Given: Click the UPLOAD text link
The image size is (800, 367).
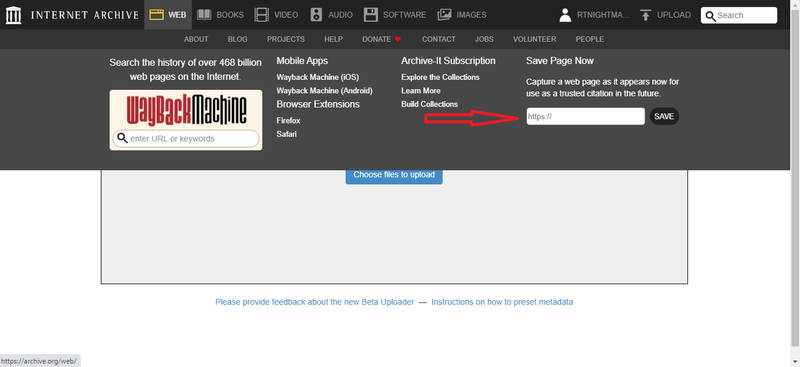Looking at the screenshot, I should (674, 15).
